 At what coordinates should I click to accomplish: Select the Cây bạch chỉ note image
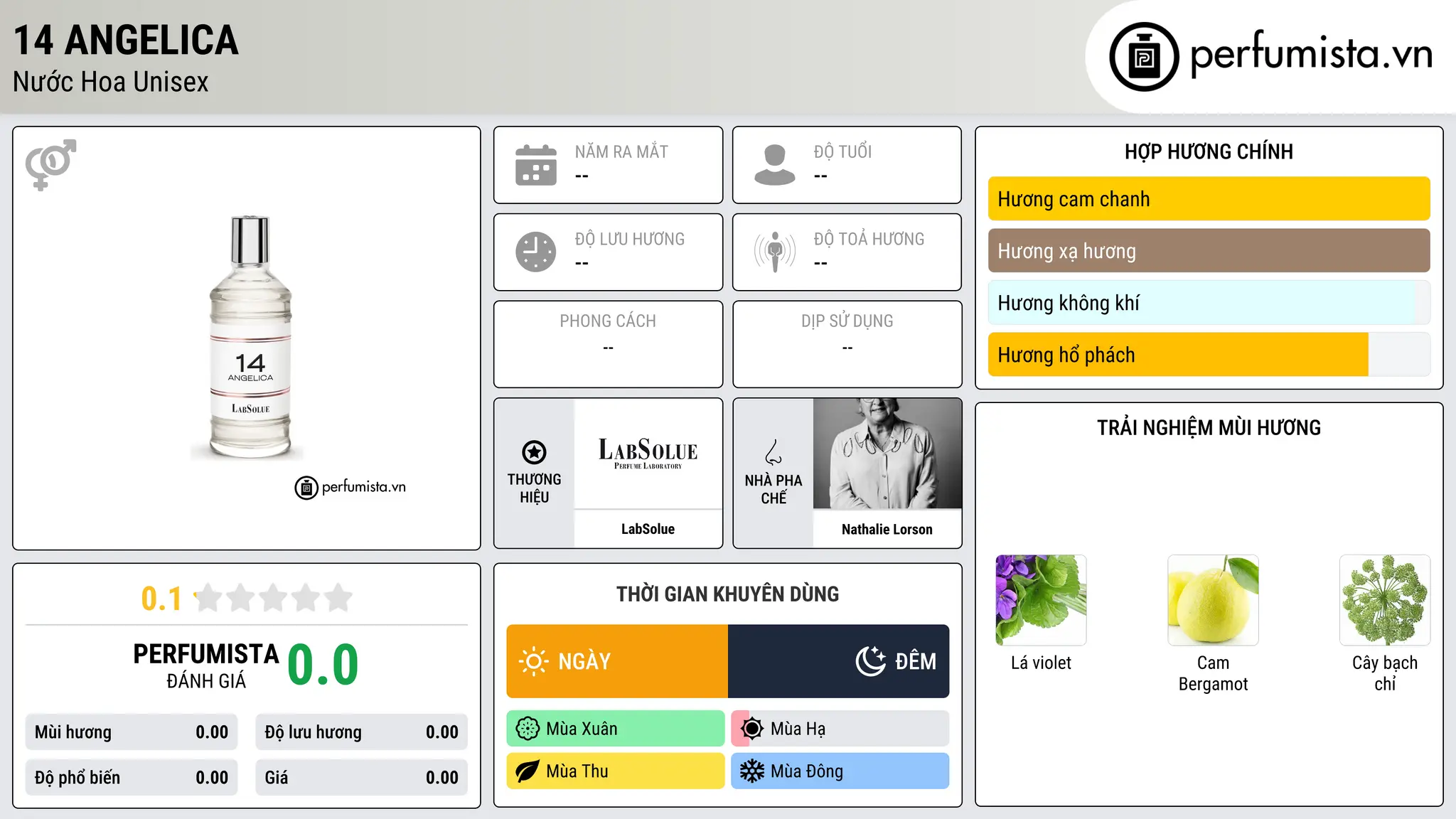pos(1385,600)
